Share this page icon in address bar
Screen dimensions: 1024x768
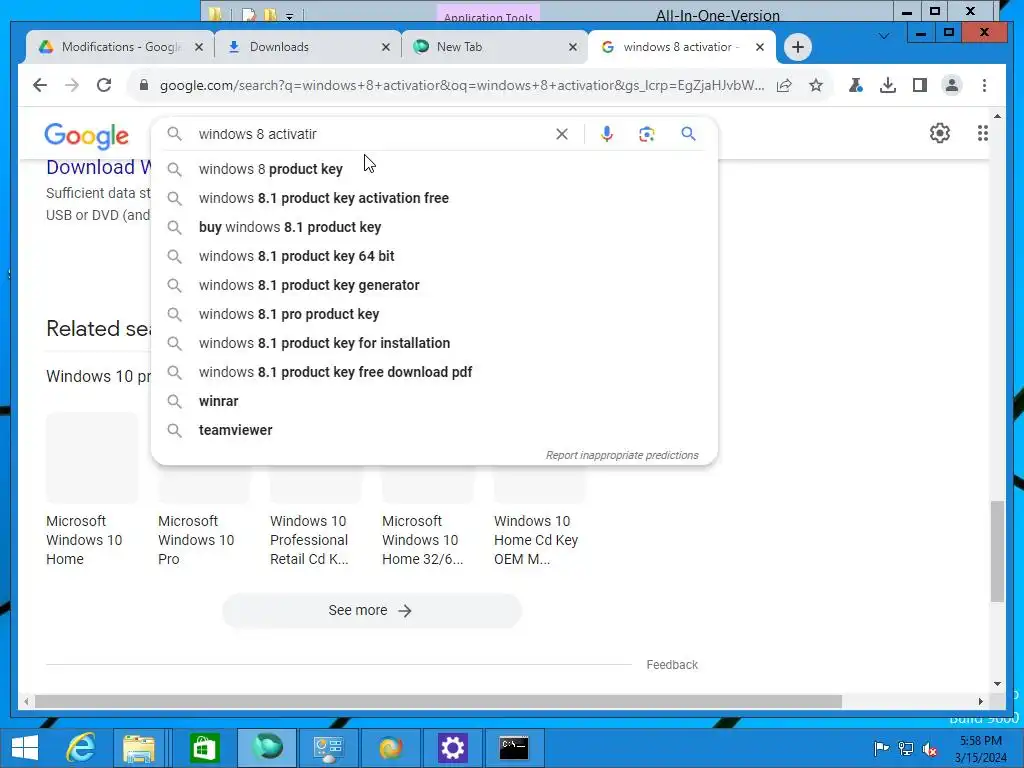[x=784, y=85]
